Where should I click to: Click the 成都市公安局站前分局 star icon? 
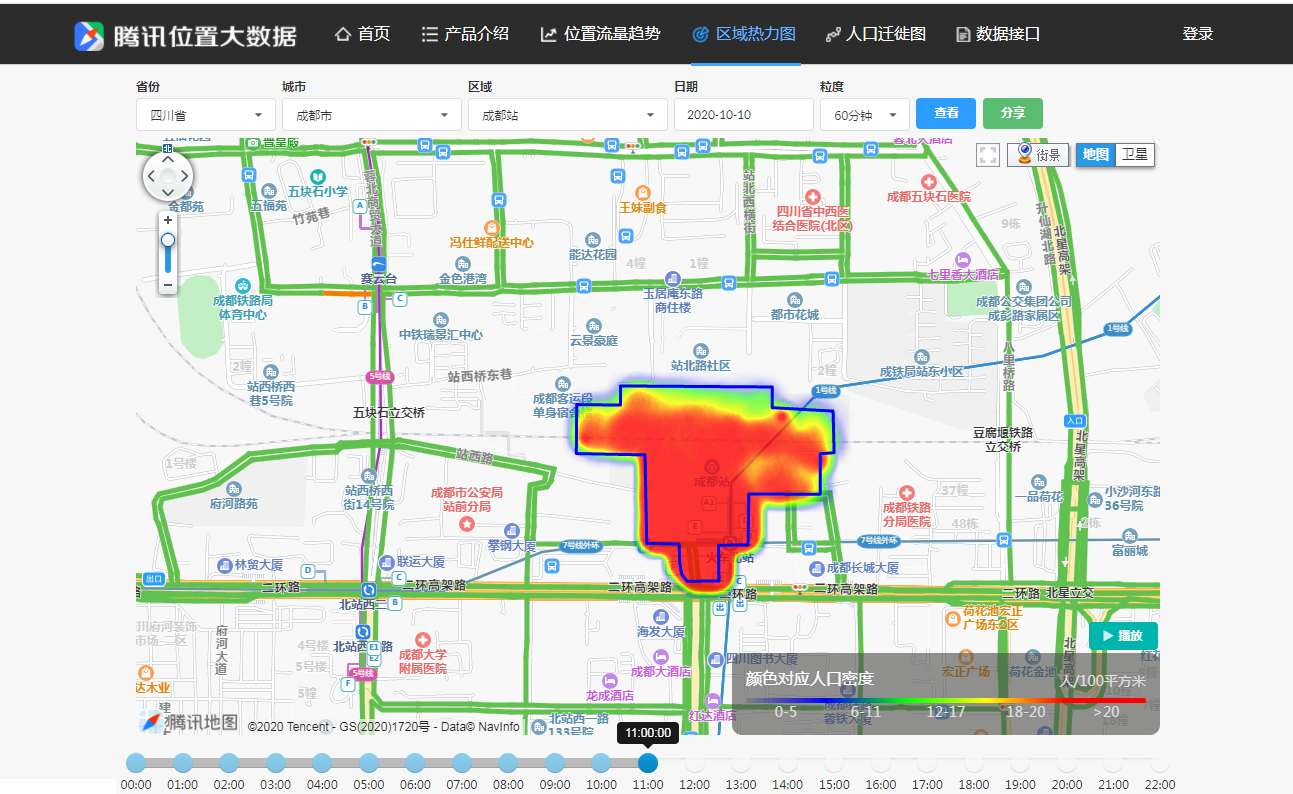click(x=466, y=524)
